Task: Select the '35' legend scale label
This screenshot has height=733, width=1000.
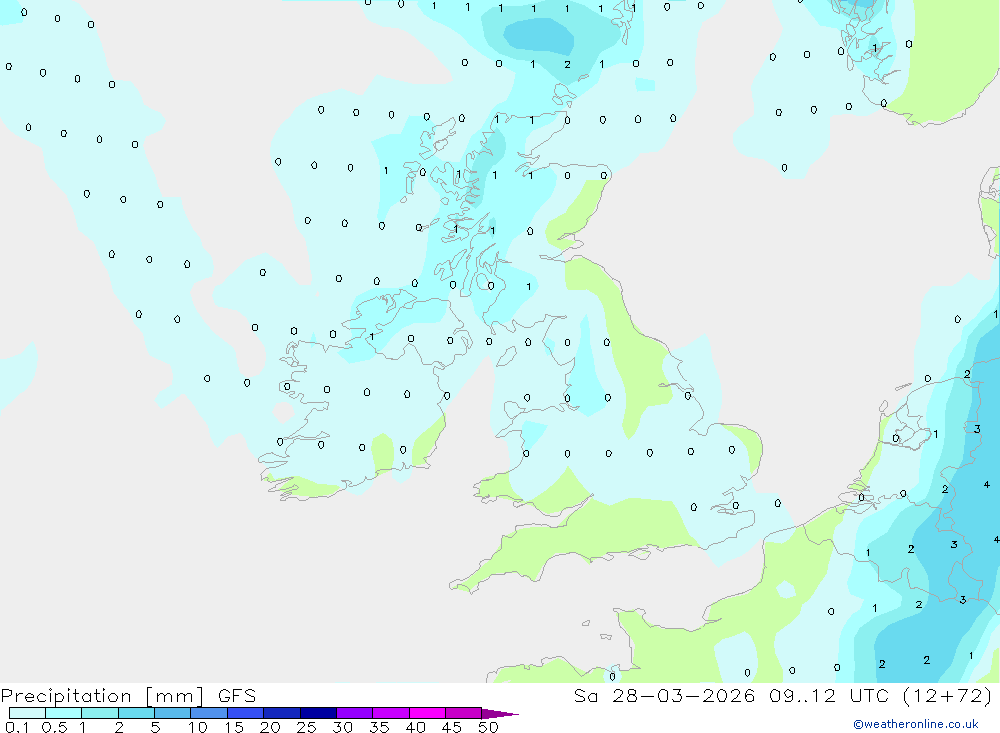Action: [379, 727]
